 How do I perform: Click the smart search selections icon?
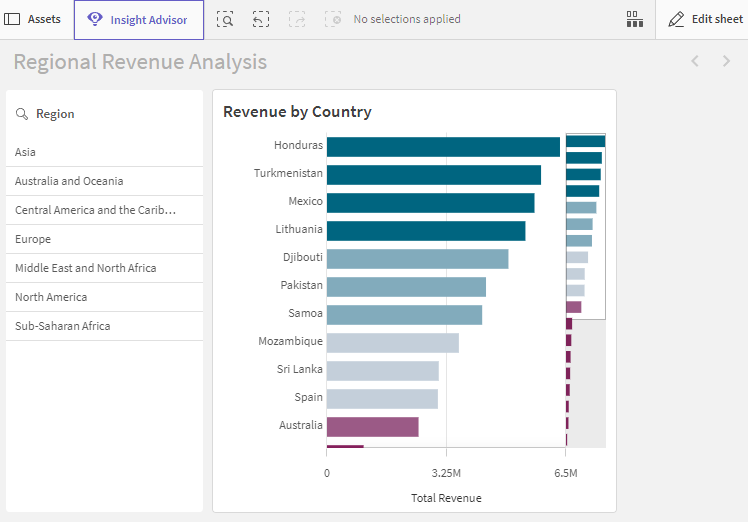tap(225, 20)
